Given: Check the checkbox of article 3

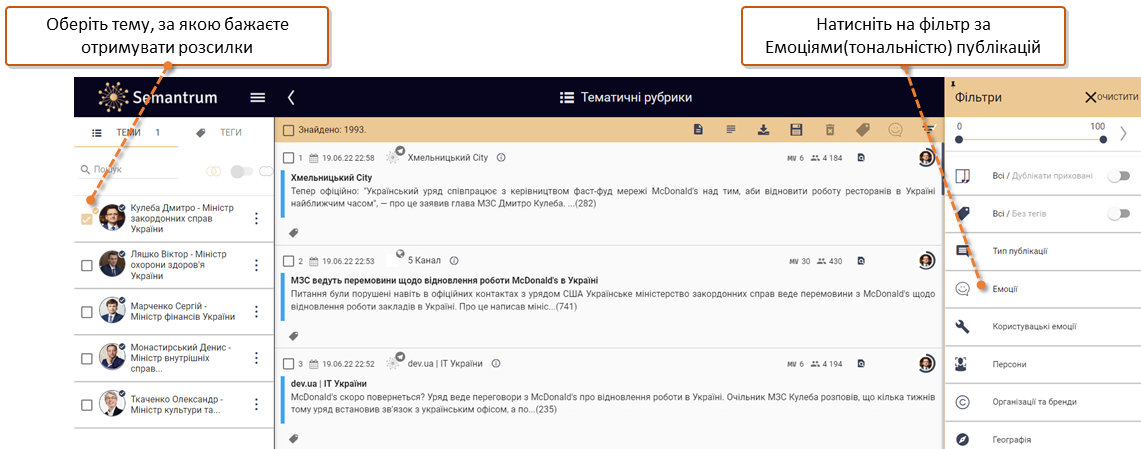Looking at the screenshot, I should (289, 364).
